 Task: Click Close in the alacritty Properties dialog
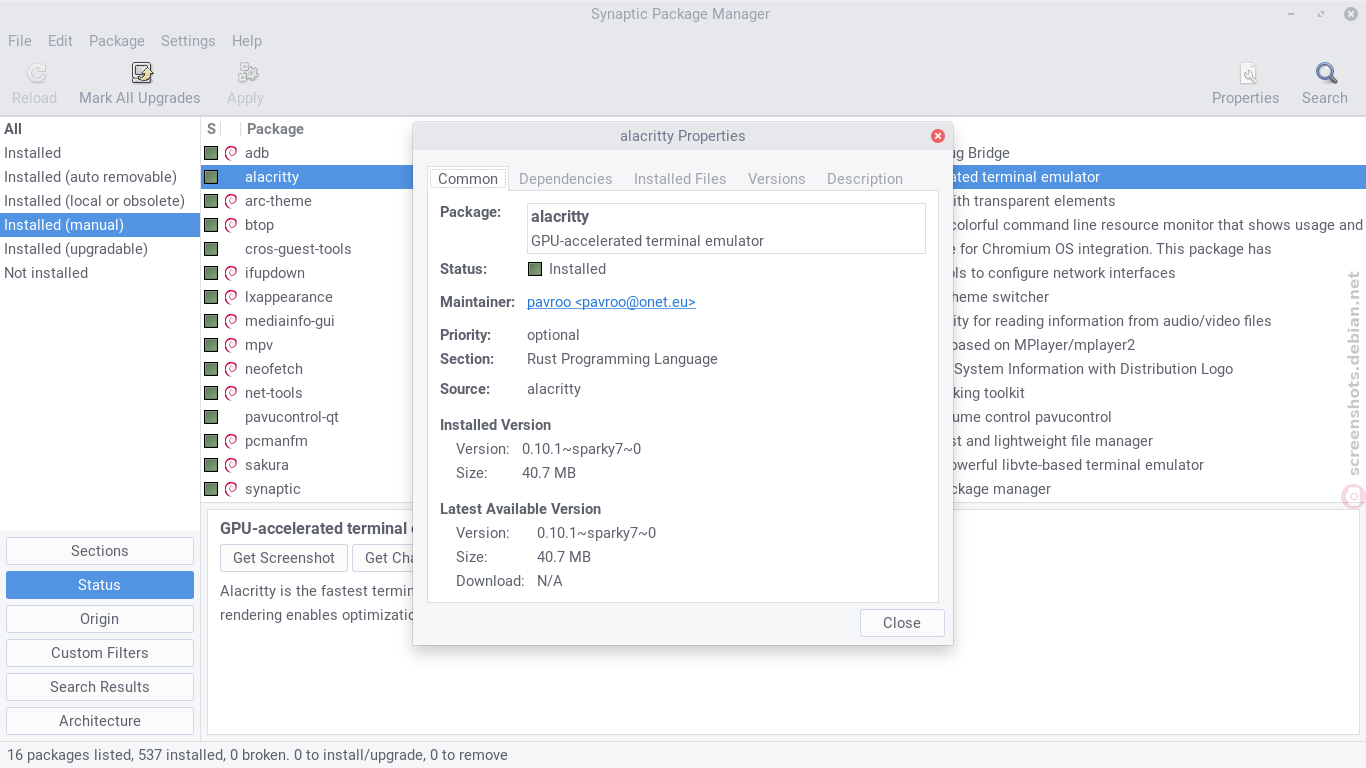click(x=902, y=623)
